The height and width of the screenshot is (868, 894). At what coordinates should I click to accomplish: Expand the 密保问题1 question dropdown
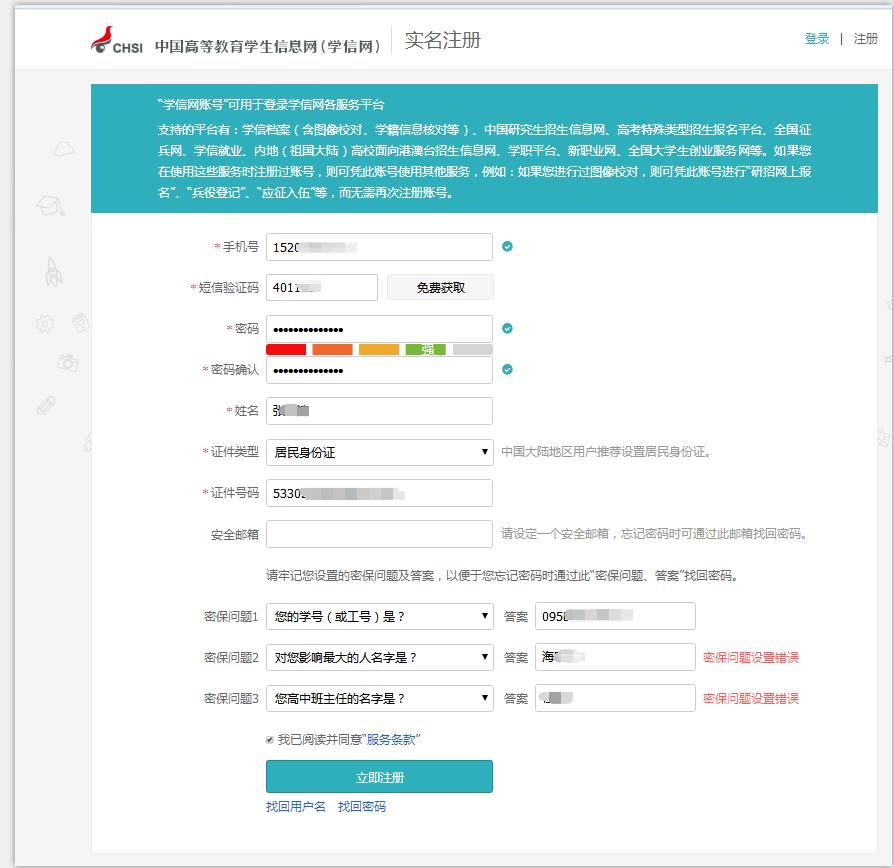(x=379, y=617)
